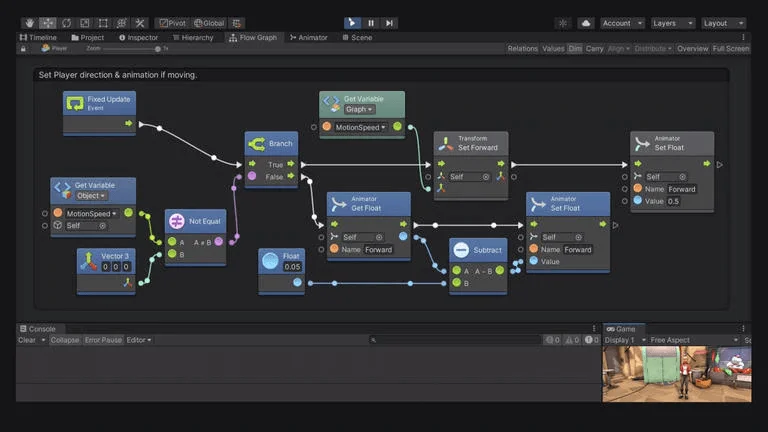Viewport: 768px width, 432px height.
Task: Click the Branch node icon
Action: [257, 144]
